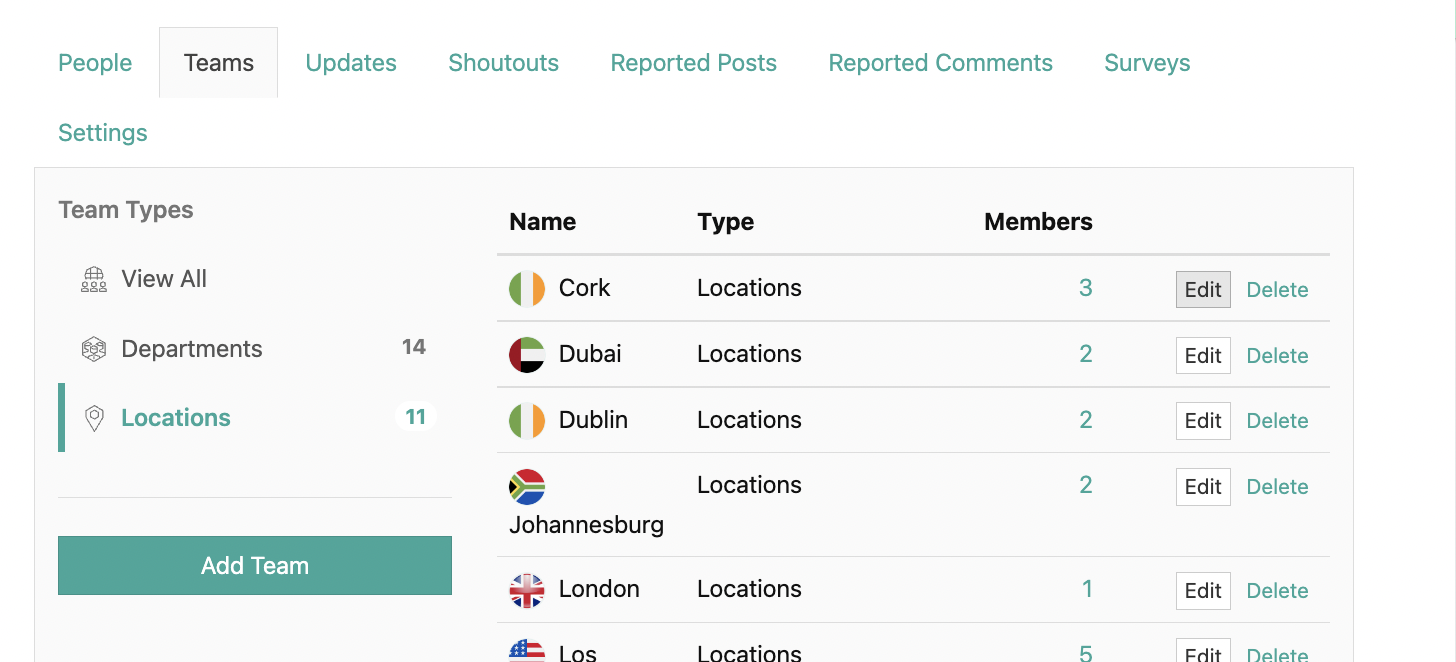Delete the Dublin team
Image resolution: width=1456 pixels, height=662 pixels.
click(1277, 421)
